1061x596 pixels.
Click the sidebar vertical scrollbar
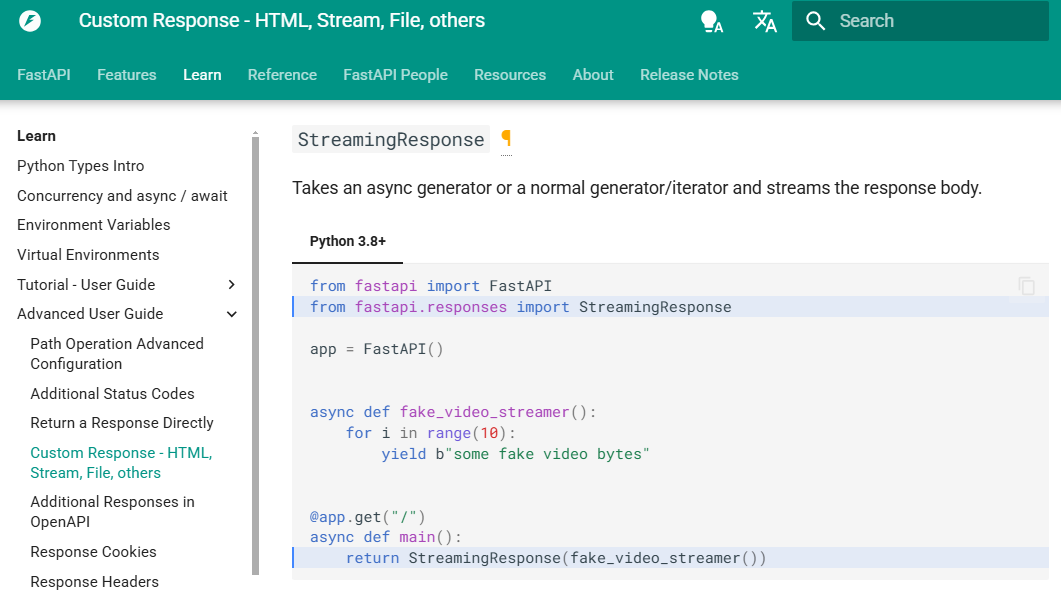click(x=255, y=354)
